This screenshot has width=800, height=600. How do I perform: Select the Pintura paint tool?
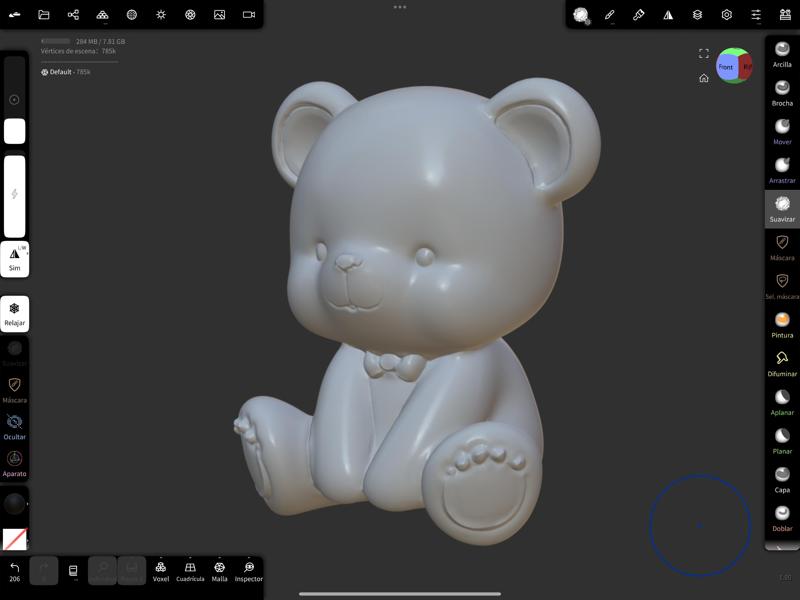[782, 326]
